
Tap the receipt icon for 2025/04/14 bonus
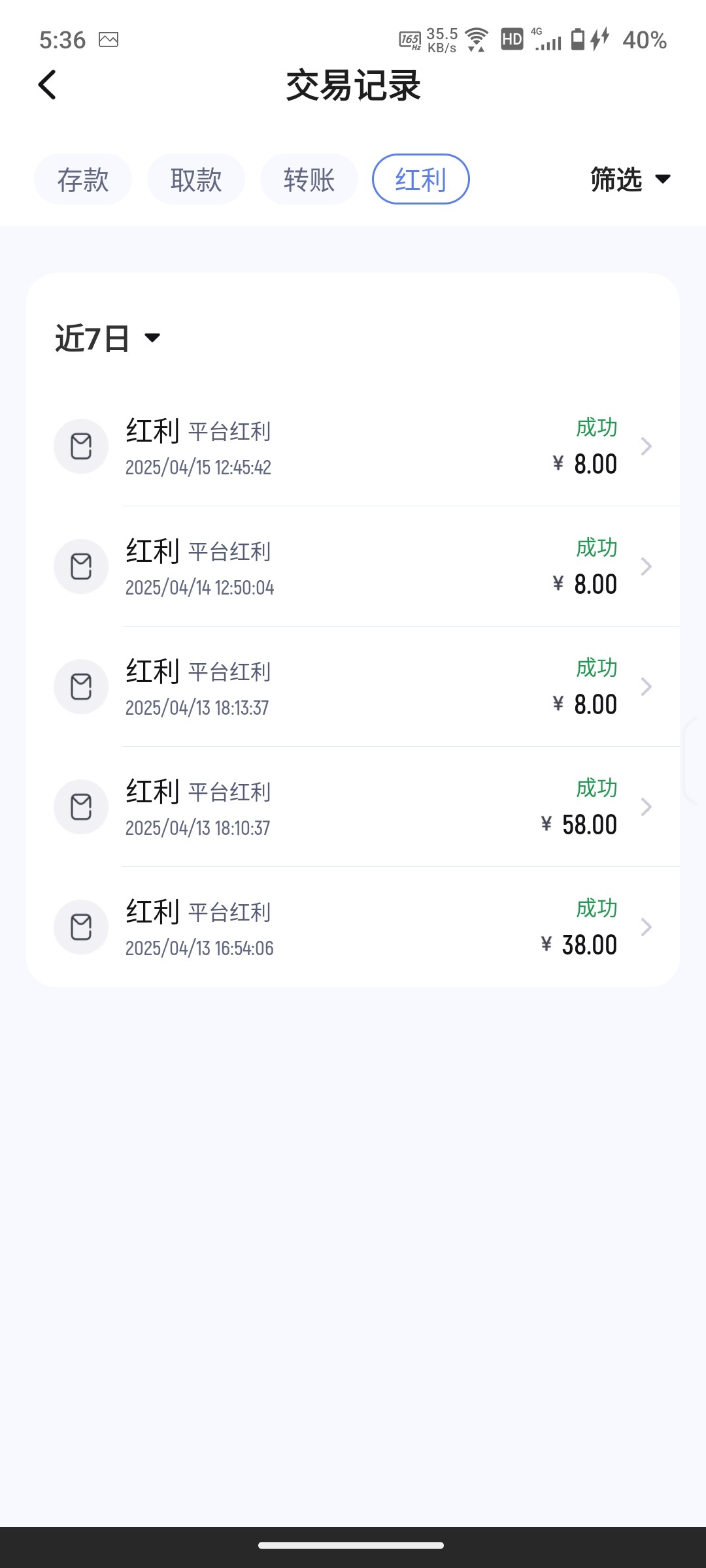coord(81,566)
